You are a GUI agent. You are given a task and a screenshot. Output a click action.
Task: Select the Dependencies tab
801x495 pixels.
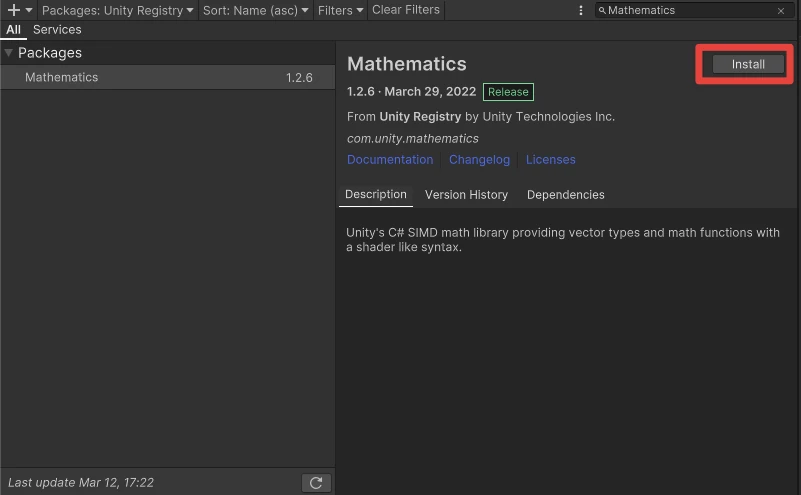(566, 195)
